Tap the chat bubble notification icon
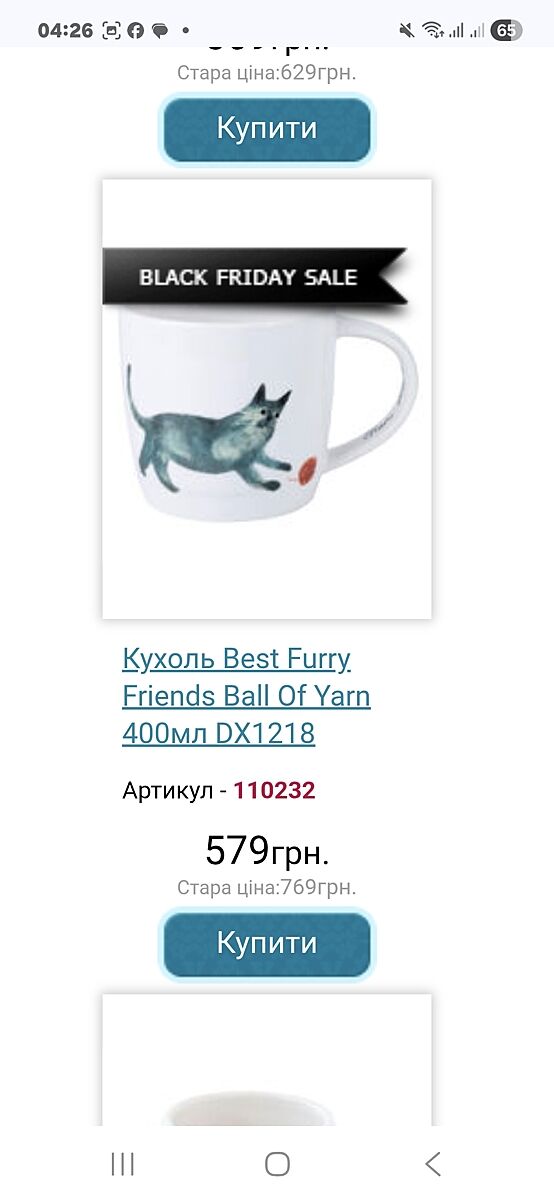The width and height of the screenshot is (554, 1200). click(x=160, y=30)
